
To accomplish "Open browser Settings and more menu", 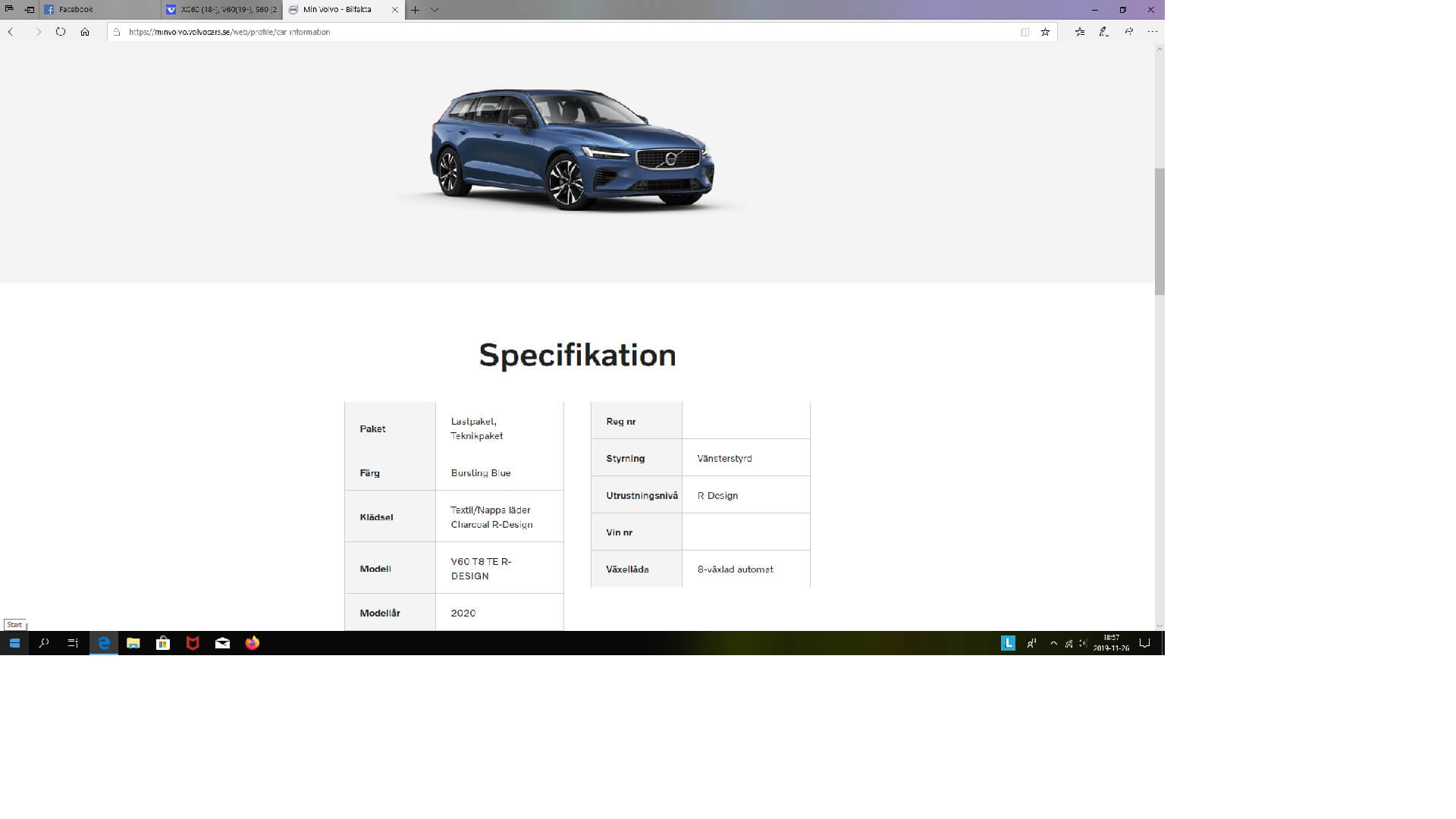I will [1153, 32].
